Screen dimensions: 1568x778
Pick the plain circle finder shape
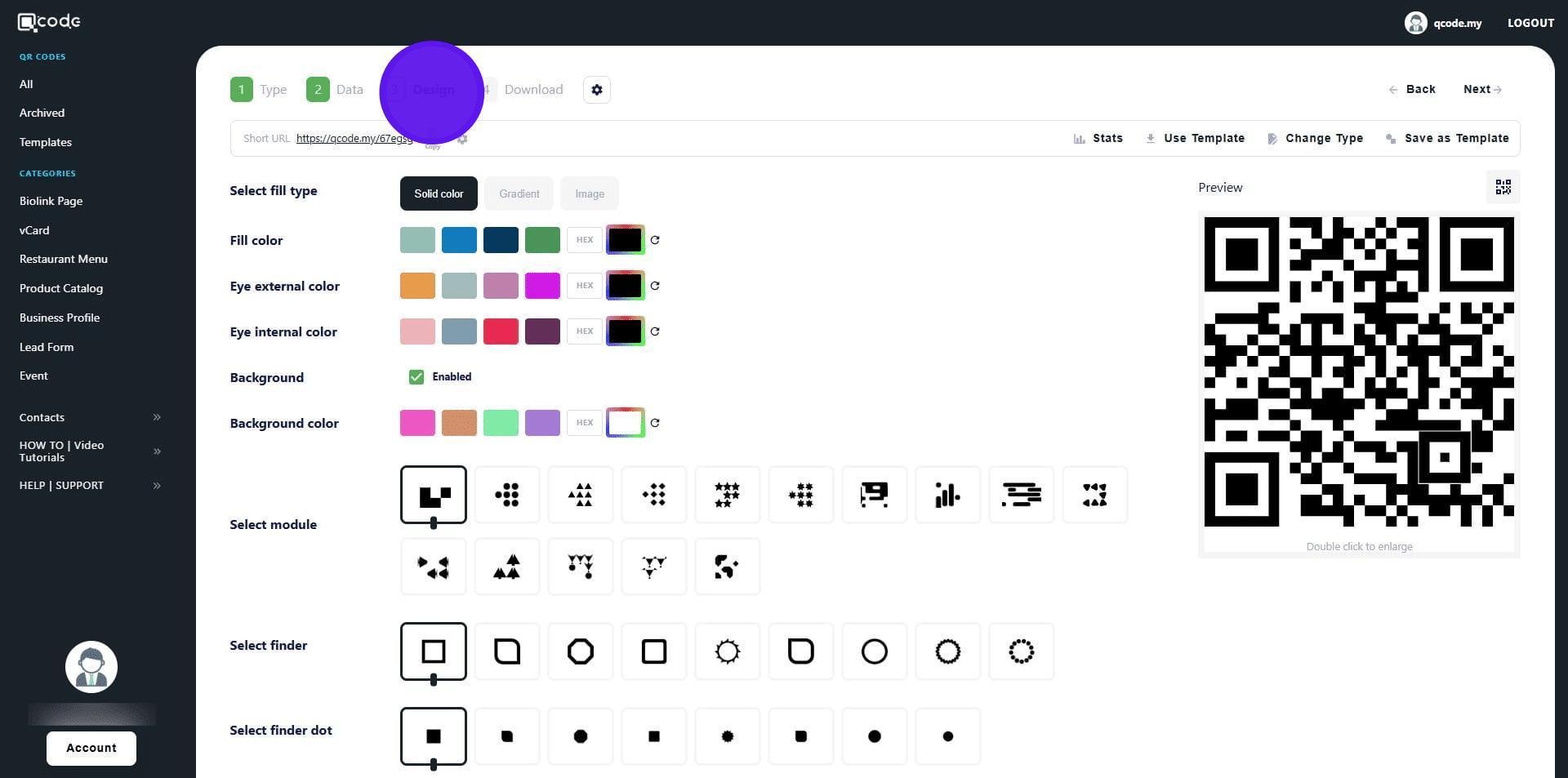[x=875, y=651]
